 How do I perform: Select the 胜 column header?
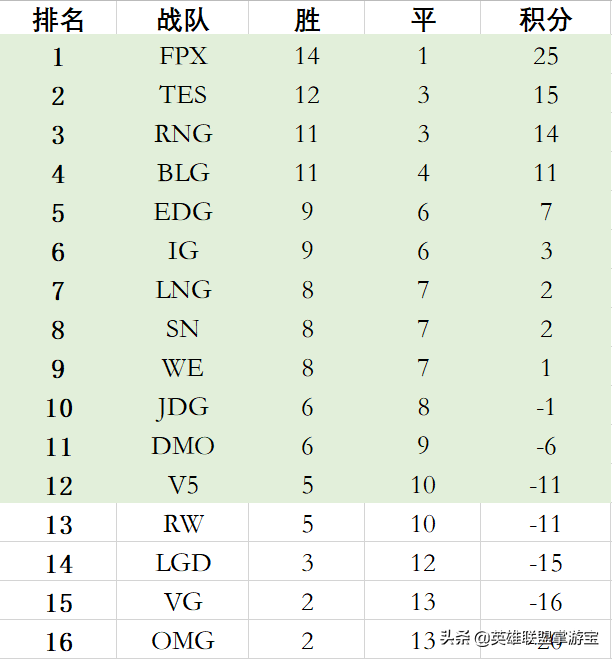(307, 19)
